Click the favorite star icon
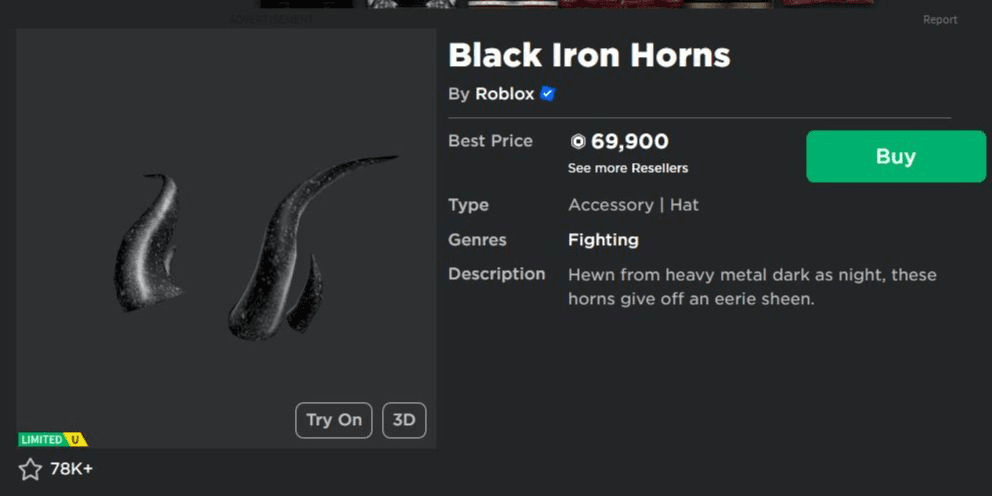This screenshot has width=992, height=496. (30, 469)
